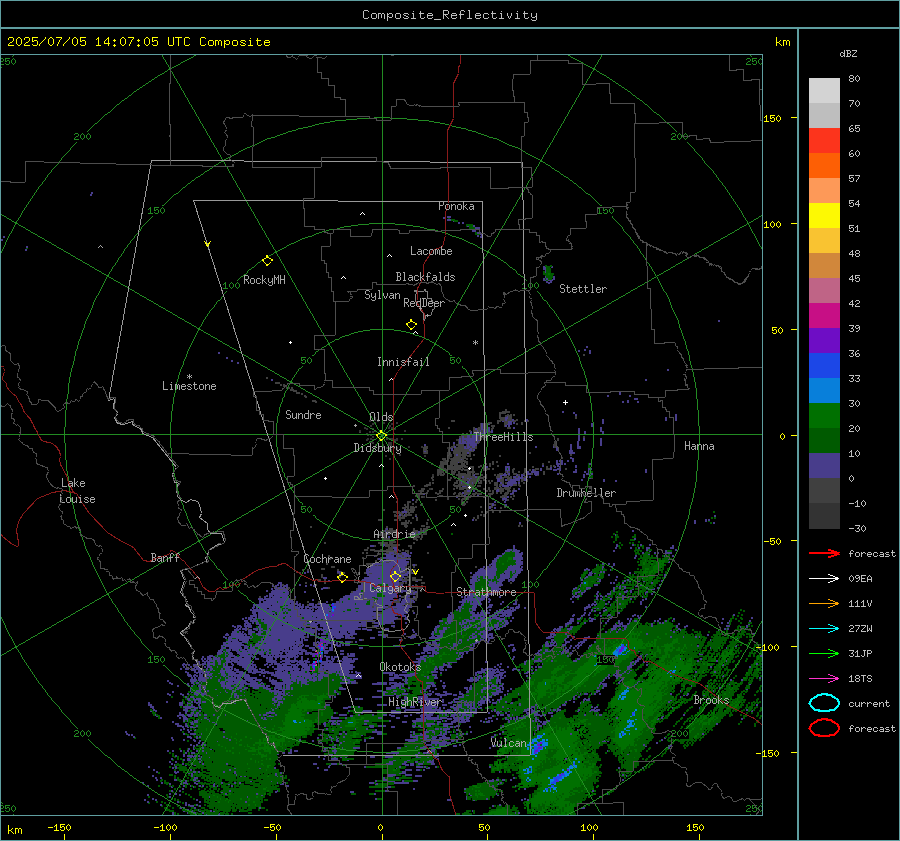Click the Calgary city label
The width and height of the screenshot is (900, 841).
(x=390, y=588)
